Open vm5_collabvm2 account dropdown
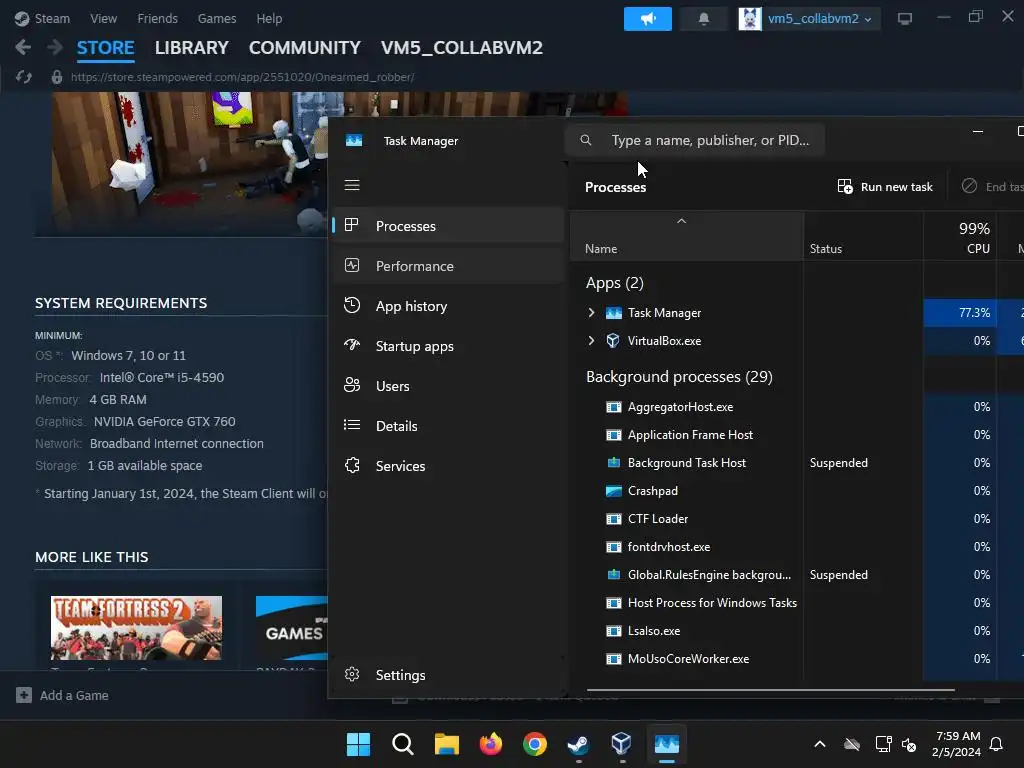The image size is (1024, 768). click(x=808, y=18)
